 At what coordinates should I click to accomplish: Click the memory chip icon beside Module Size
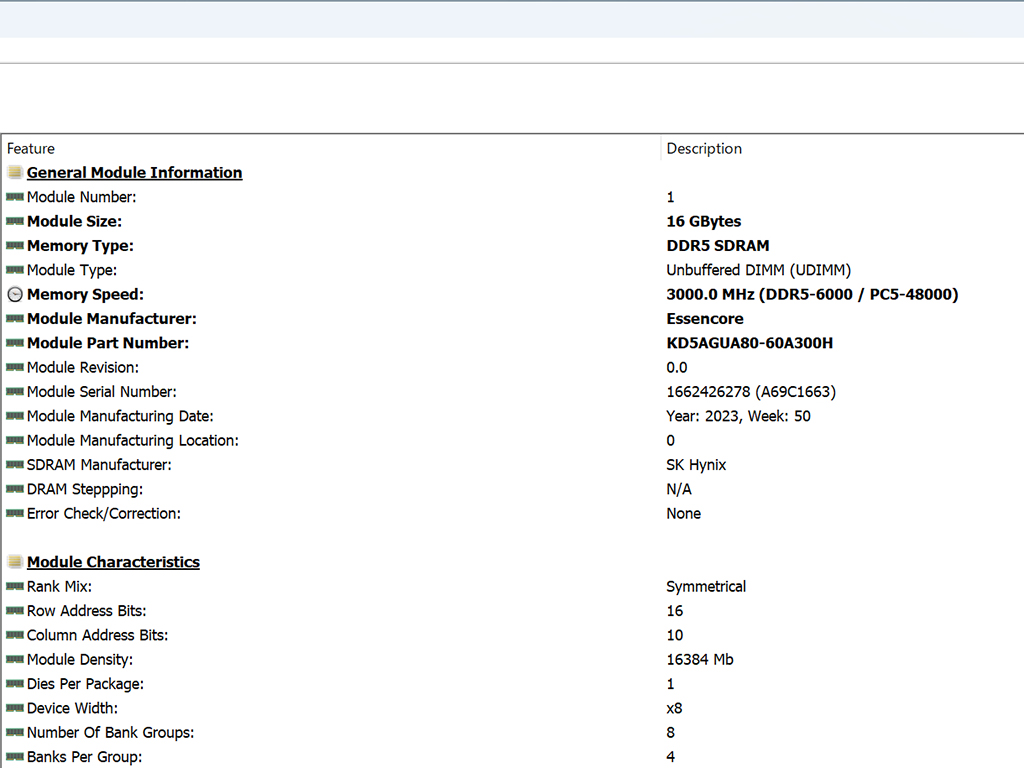14,221
